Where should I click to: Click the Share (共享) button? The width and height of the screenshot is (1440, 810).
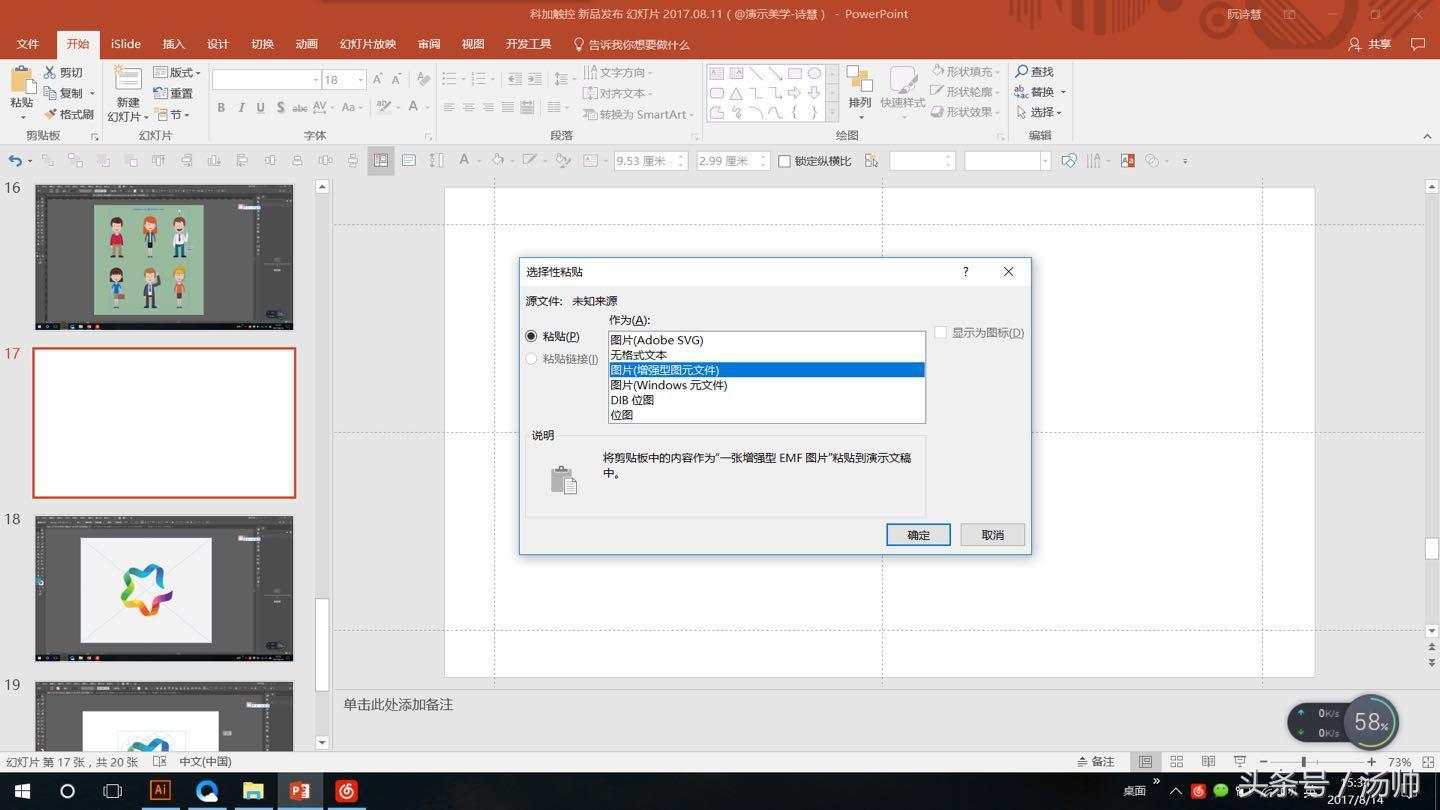pos(1370,44)
